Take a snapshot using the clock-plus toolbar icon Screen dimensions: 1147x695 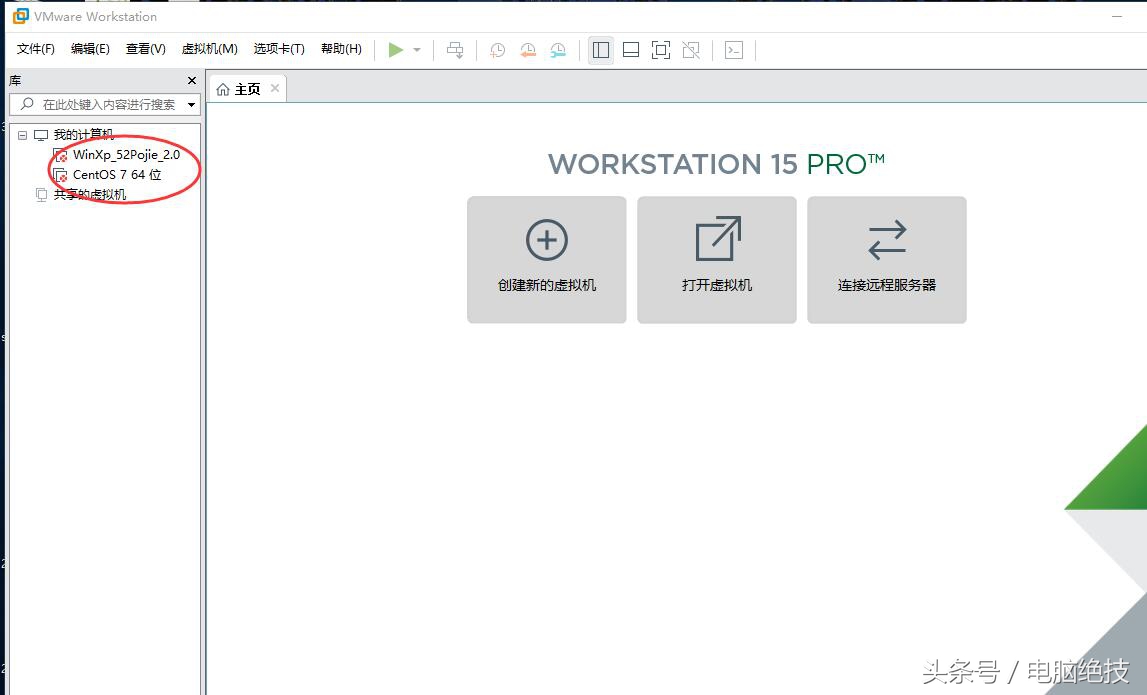(497, 49)
